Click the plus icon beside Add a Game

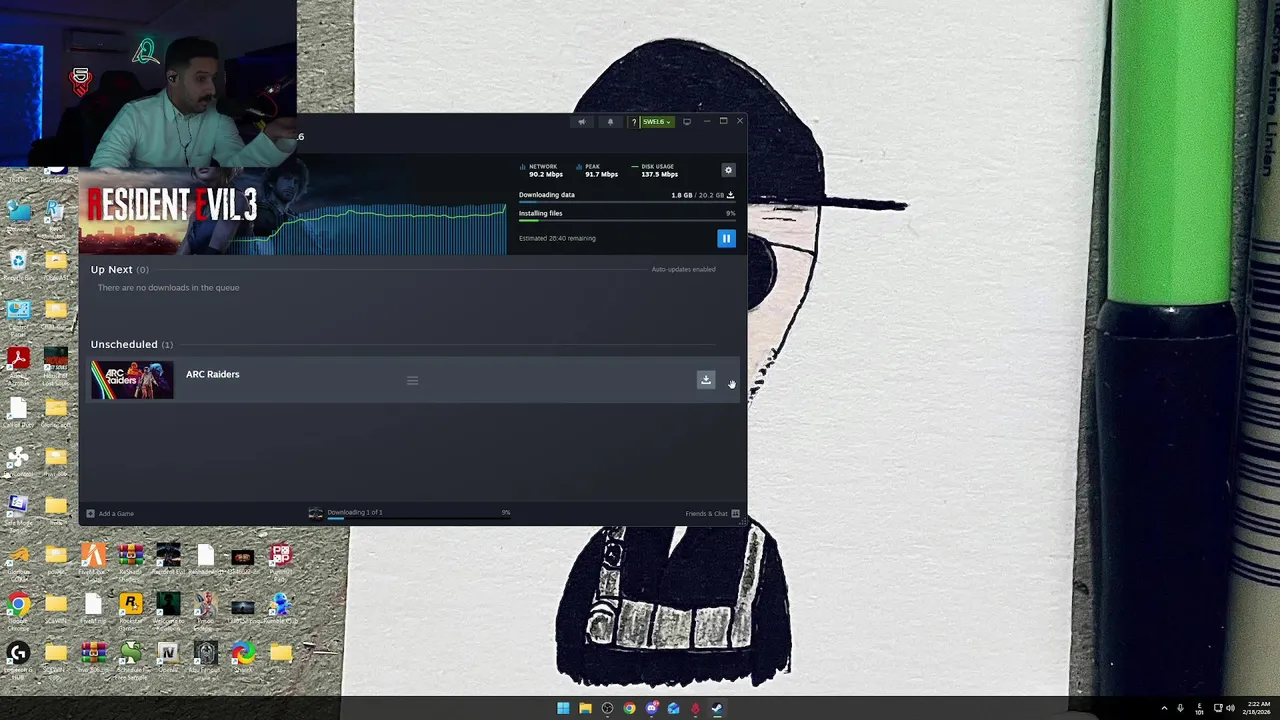[90, 514]
